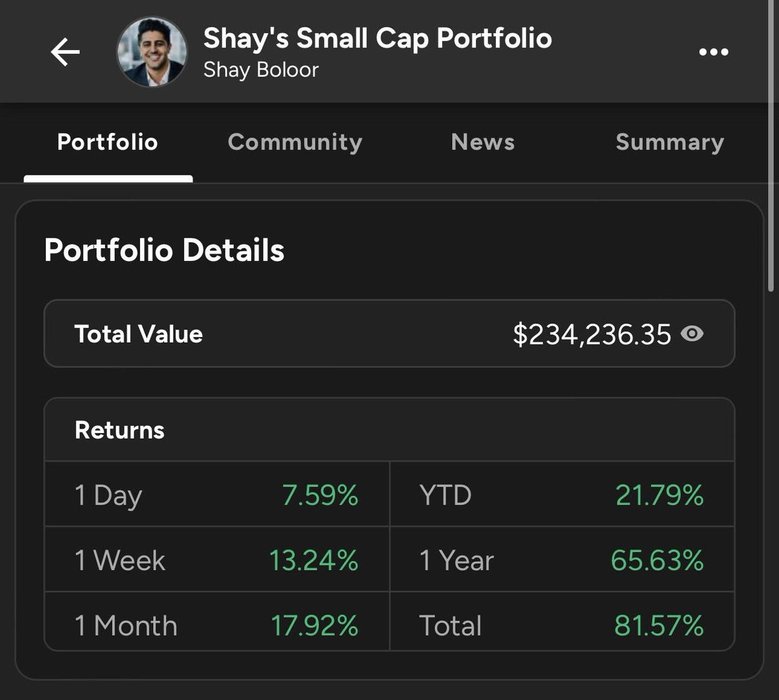Tap the YTD 21.79% return cell
The height and width of the screenshot is (700, 779).
pyautogui.click(x=562, y=494)
